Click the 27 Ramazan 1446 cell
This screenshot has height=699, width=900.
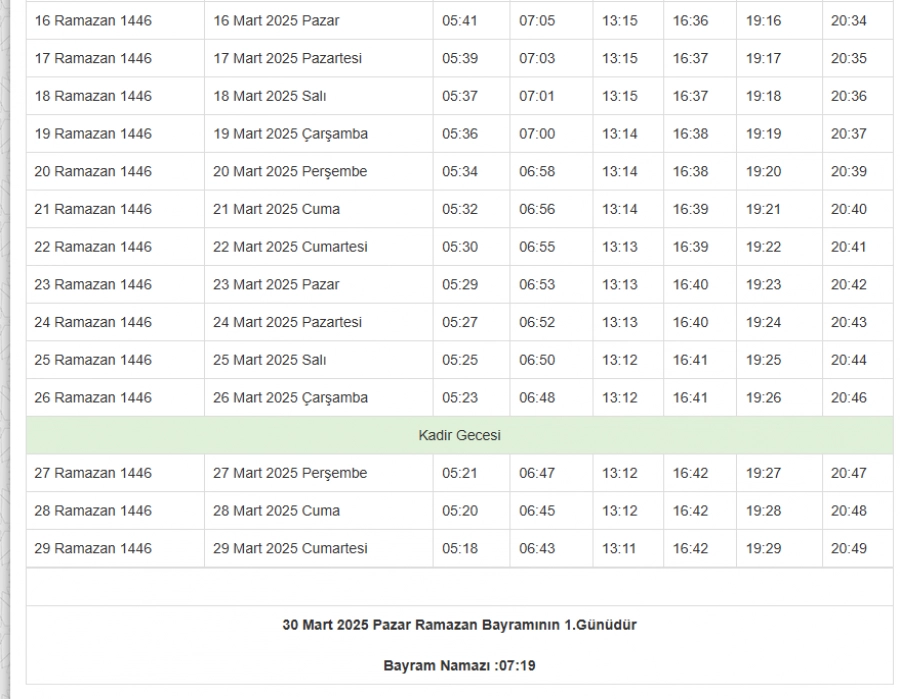click(93, 473)
